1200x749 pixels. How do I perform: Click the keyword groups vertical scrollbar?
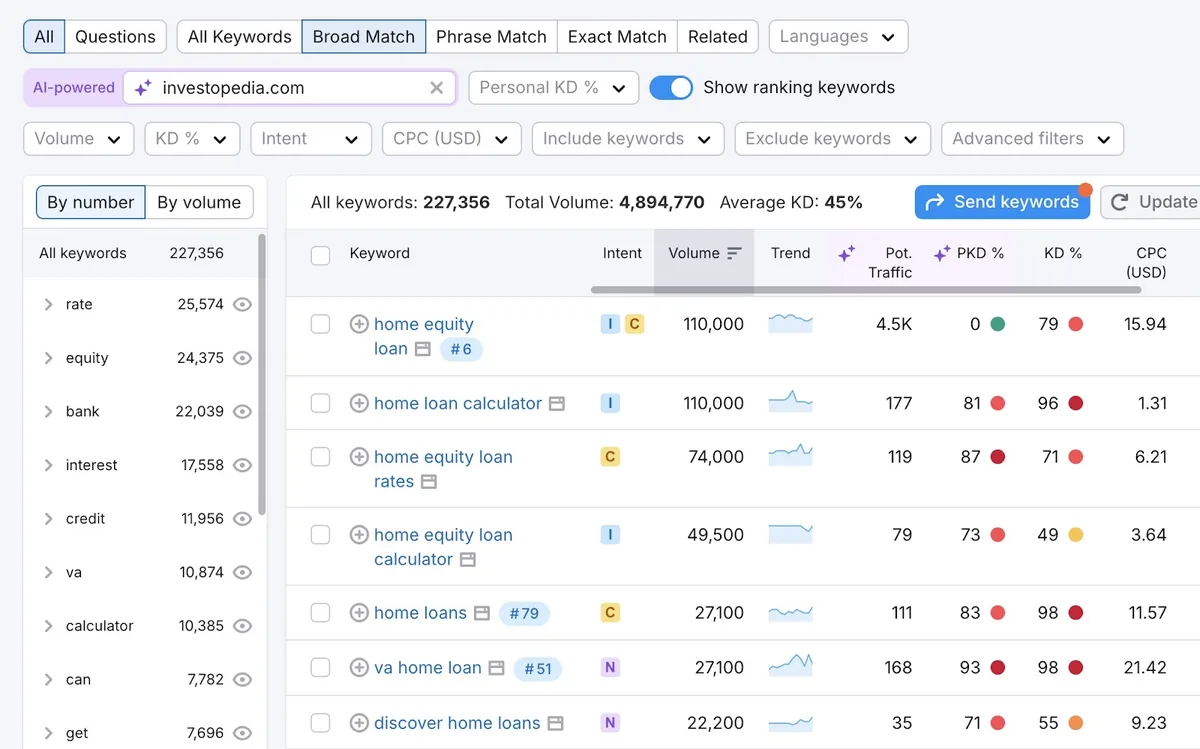pyautogui.click(x=262, y=374)
